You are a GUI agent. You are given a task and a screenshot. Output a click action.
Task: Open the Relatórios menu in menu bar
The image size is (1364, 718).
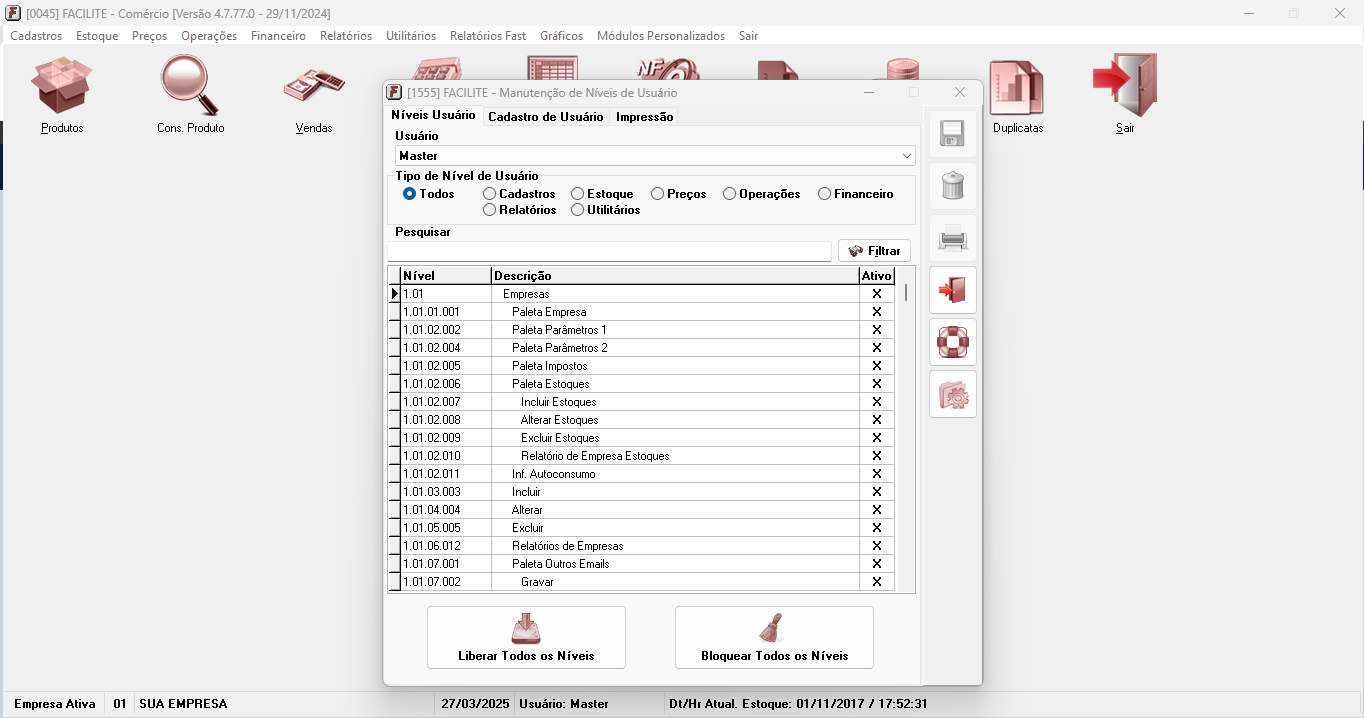pyautogui.click(x=346, y=36)
